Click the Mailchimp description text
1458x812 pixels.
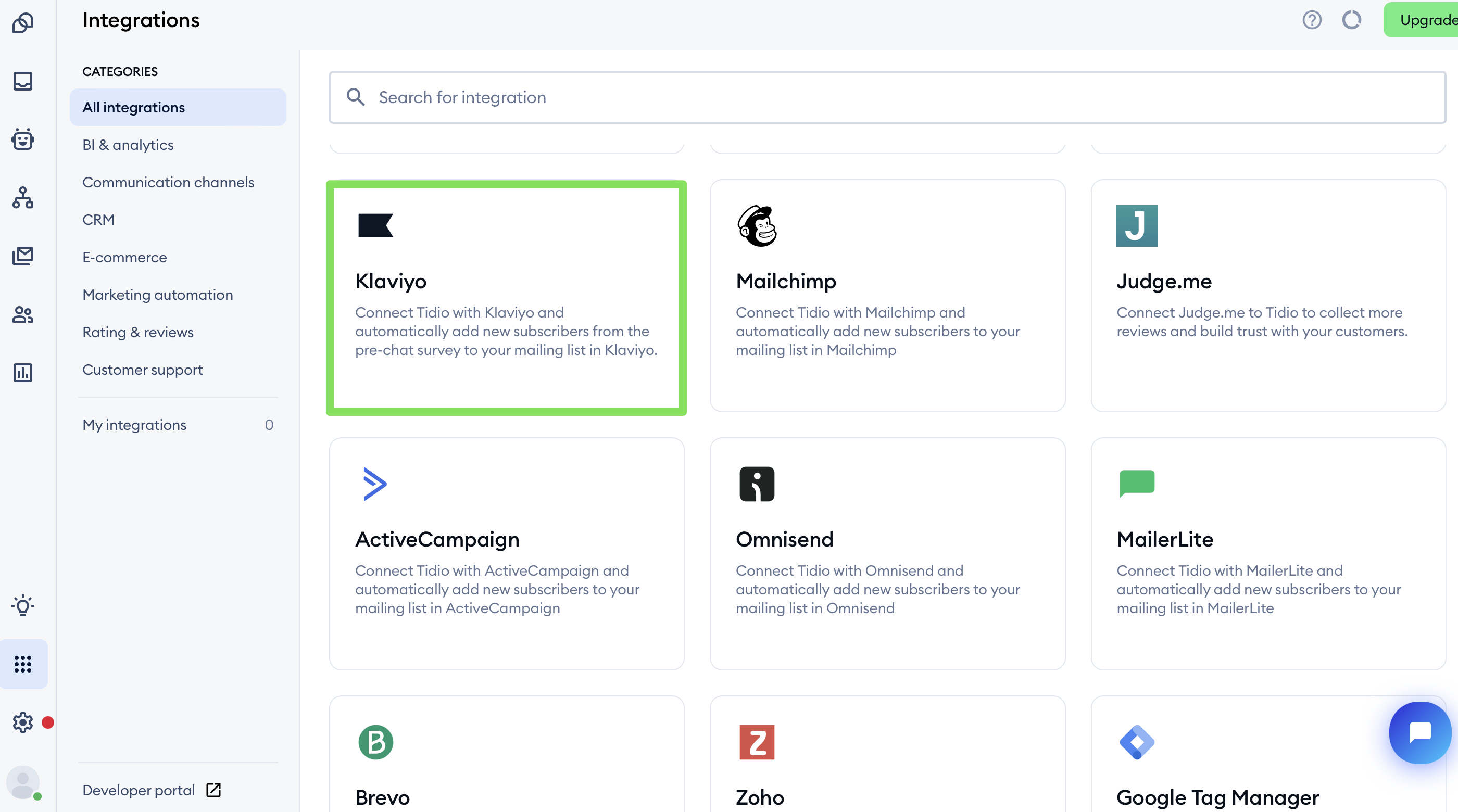(x=878, y=331)
